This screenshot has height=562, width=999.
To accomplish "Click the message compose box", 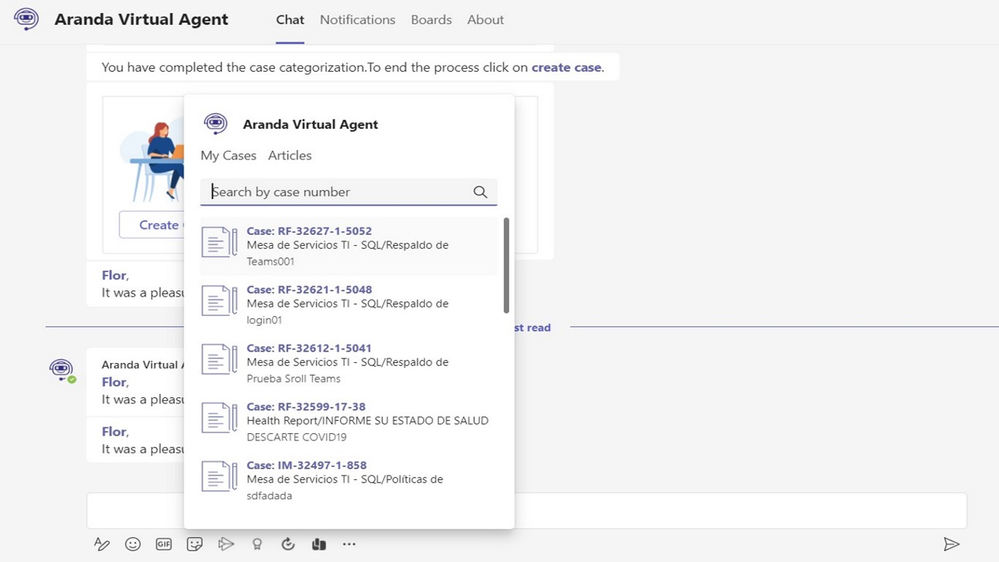I will pyautogui.click(x=526, y=510).
